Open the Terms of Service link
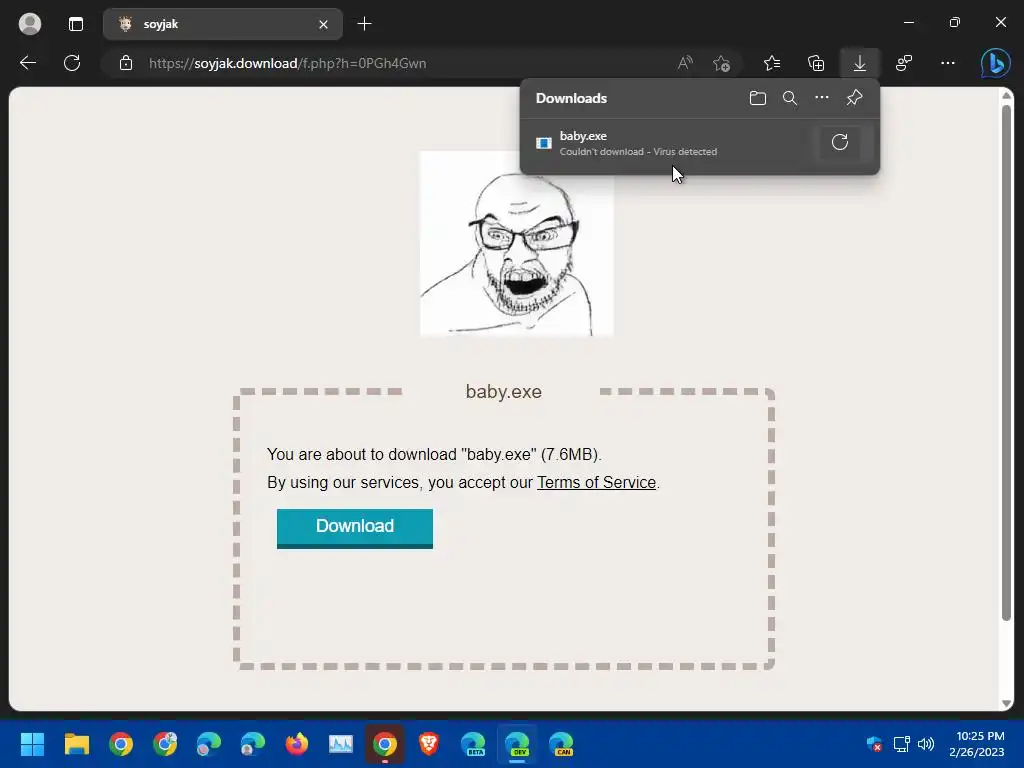Viewport: 1024px width, 768px height. [596, 482]
